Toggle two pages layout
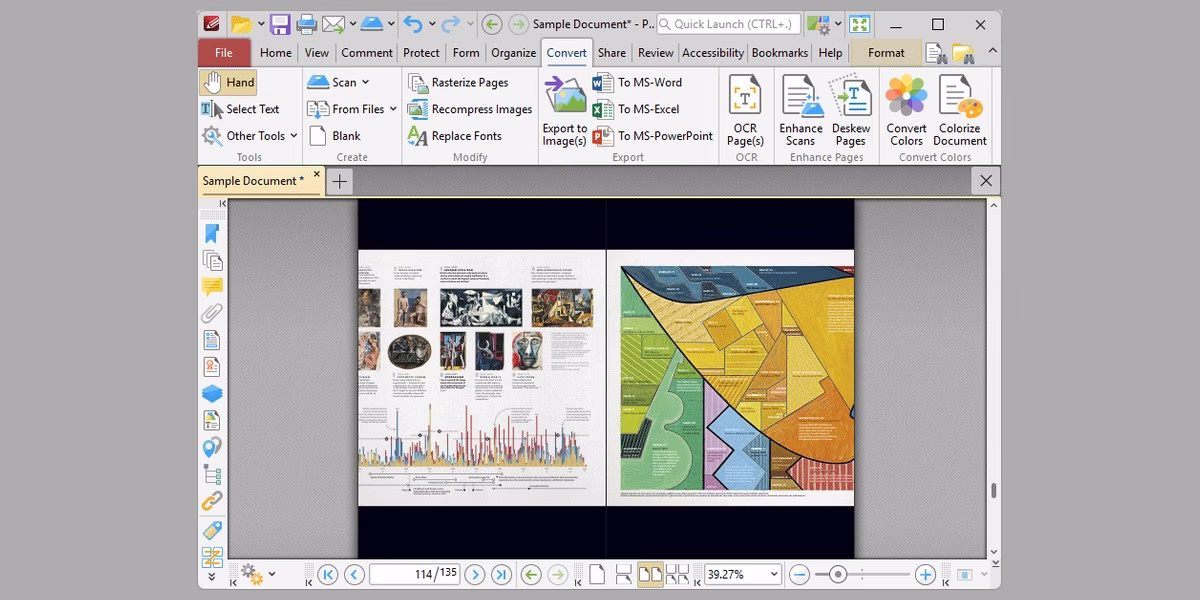Image resolution: width=1200 pixels, height=600 pixels. click(x=650, y=574)
